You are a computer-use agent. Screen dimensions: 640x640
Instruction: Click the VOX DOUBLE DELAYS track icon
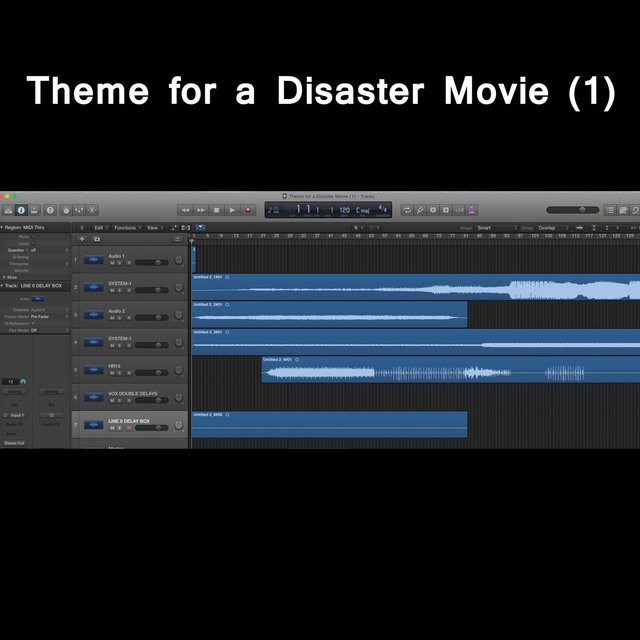click(x=93, y=397)
